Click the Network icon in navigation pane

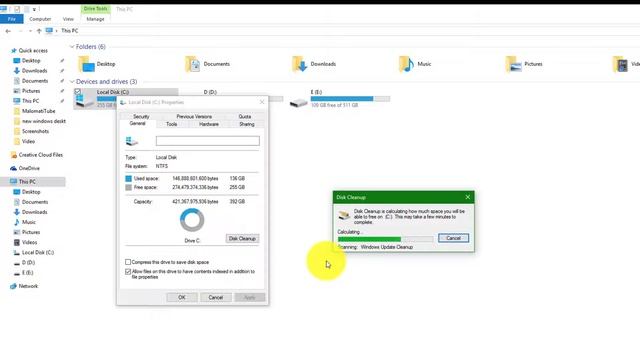click(x=14, y=286)
